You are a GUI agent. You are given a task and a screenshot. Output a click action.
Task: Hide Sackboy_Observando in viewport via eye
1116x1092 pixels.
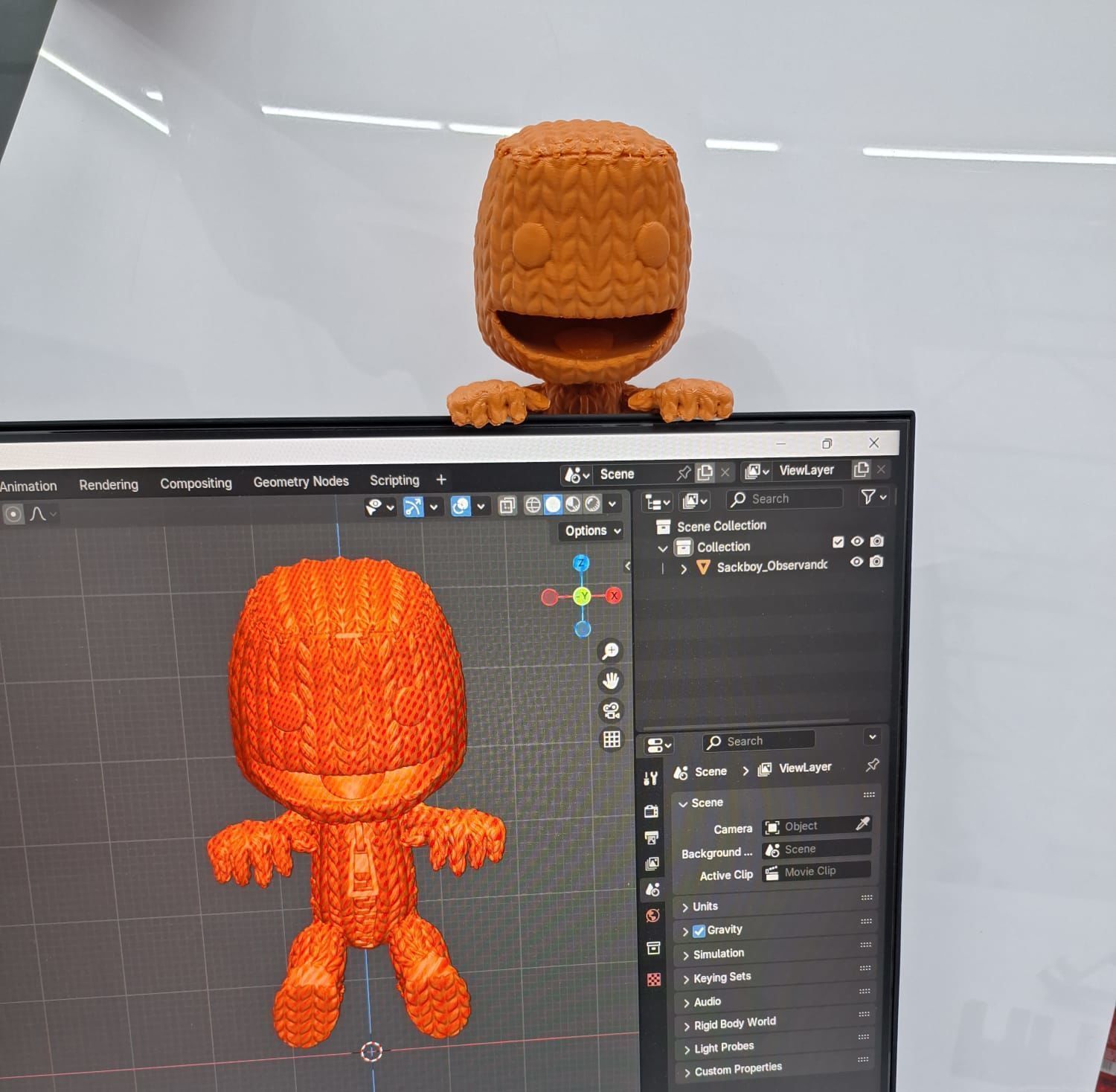857,562
